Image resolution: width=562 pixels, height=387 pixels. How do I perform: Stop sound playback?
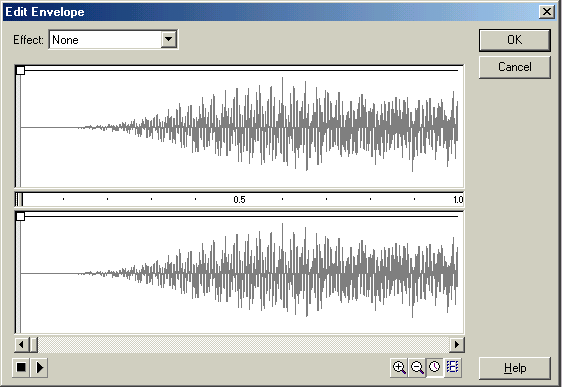point(21,367)
